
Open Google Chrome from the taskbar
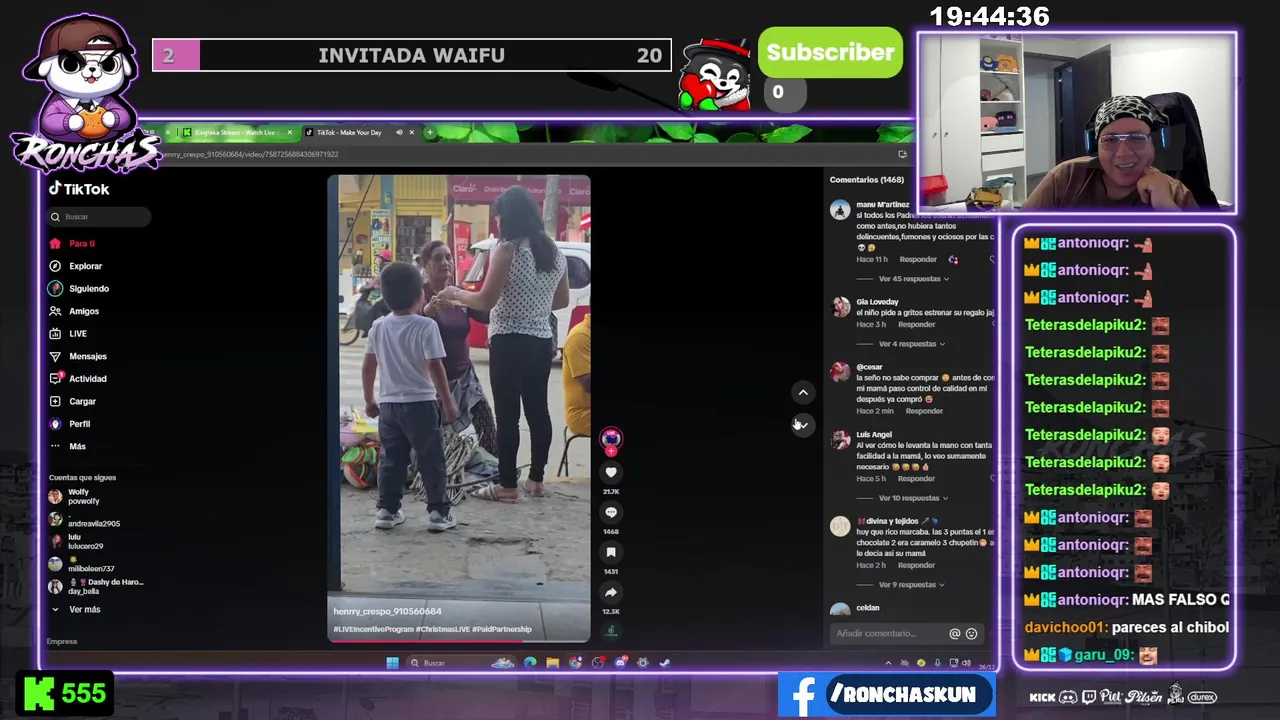coord(575,662)
